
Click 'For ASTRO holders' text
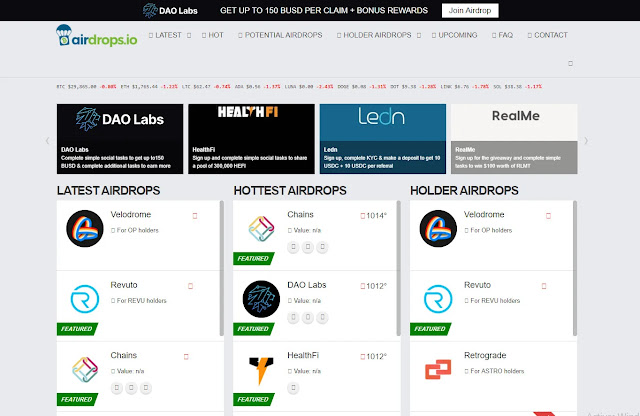497,371
